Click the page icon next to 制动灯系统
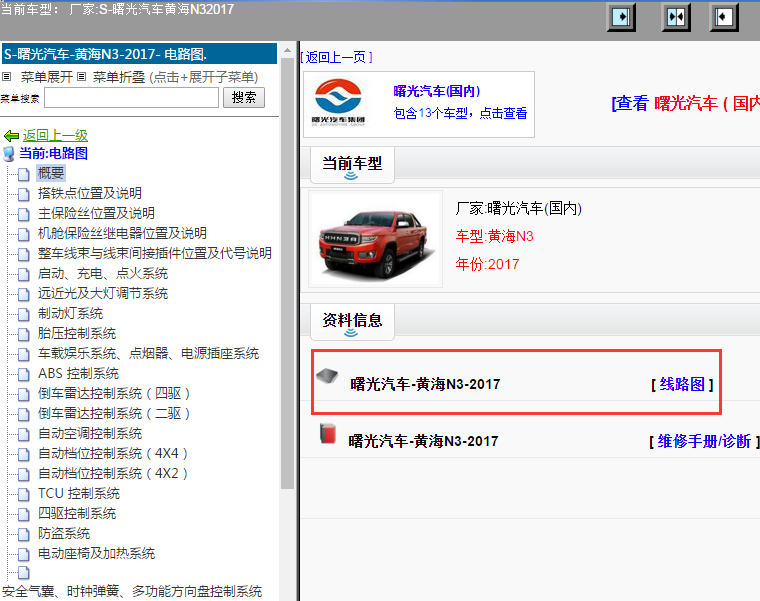 [24, 314]
